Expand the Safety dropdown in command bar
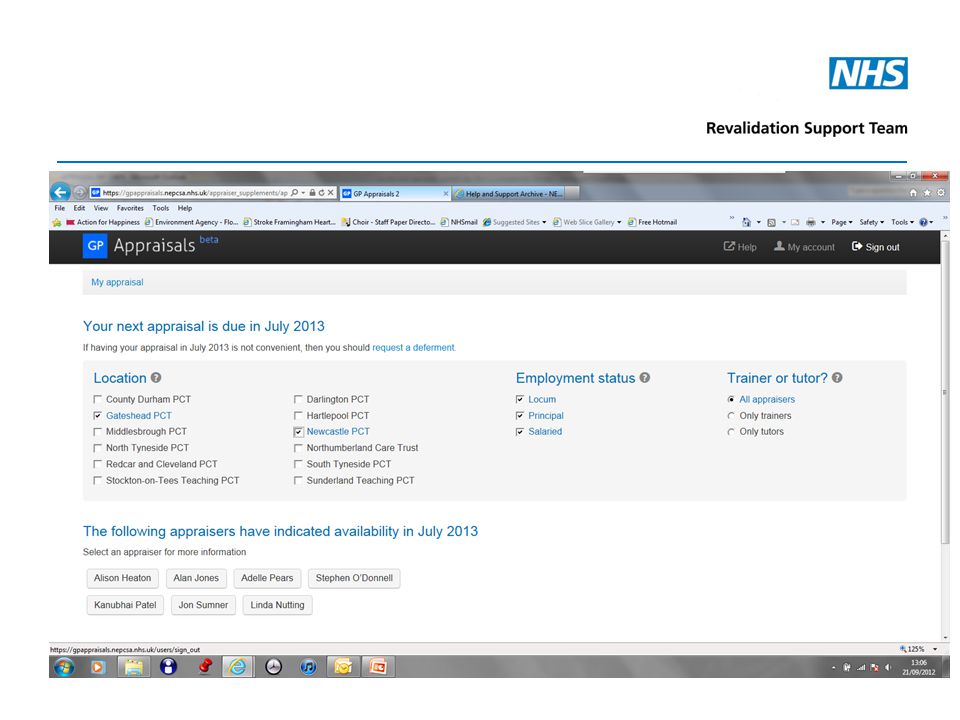The width and height of the screenshot is (960, 720). pyautogui.click(x=872, y=222)
